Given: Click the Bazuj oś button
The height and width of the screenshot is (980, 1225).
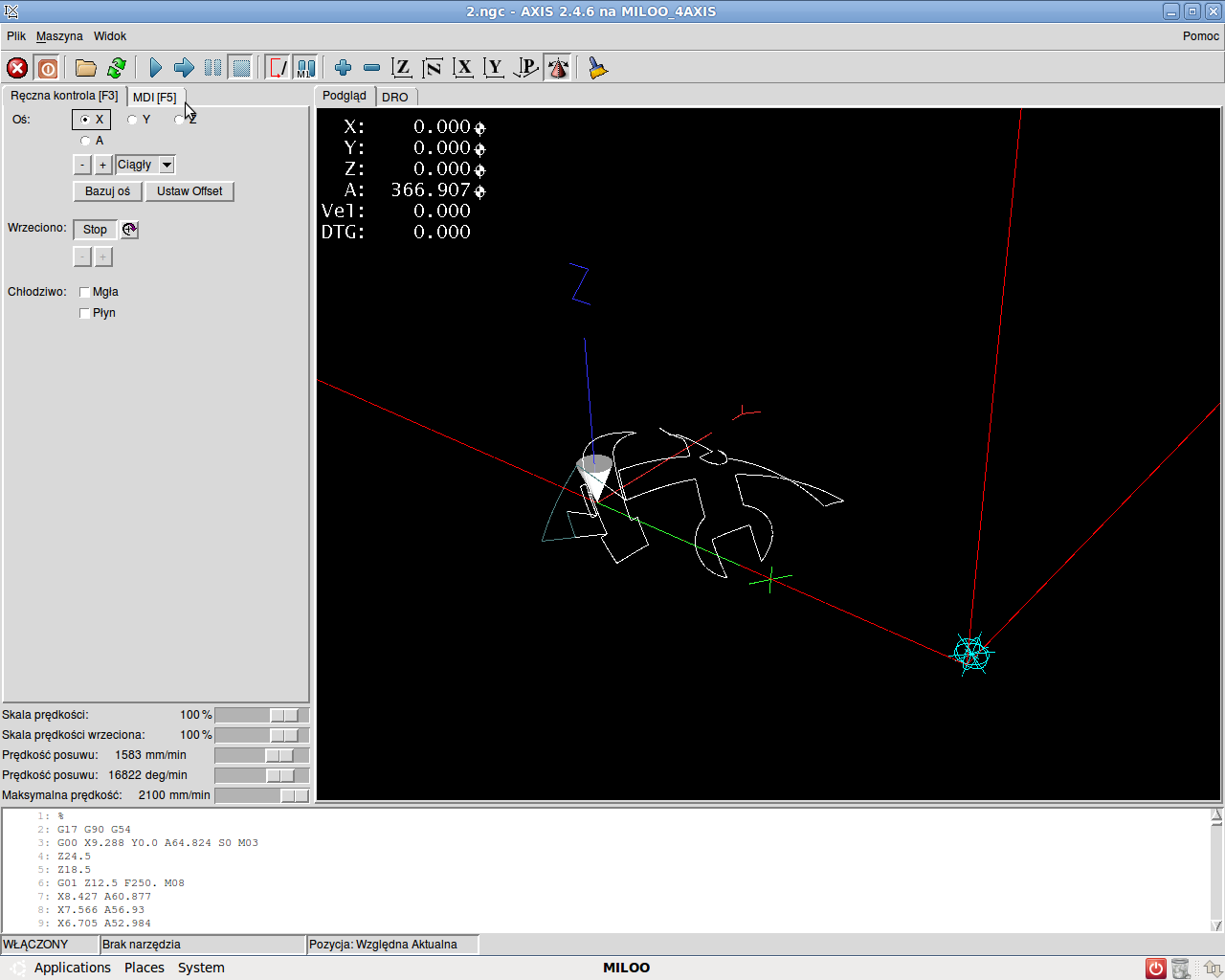Looking at the screenshot, I should click(x=107, y=191).
